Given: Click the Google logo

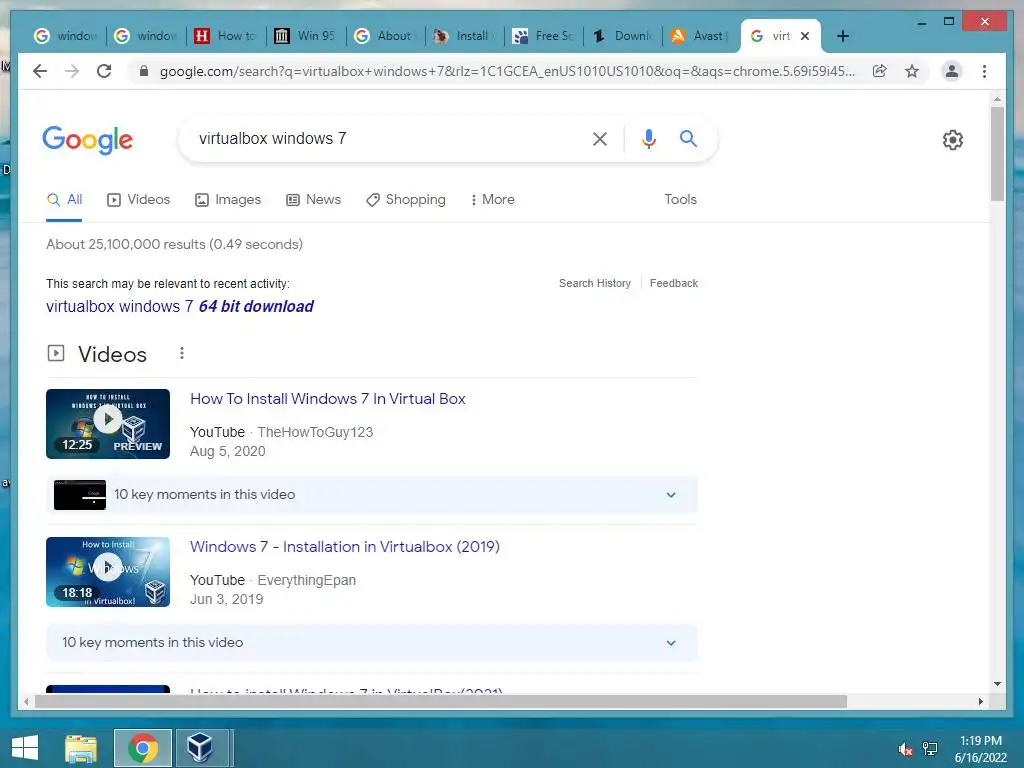Looking at the screenshot, I should [x=88, y=140].
